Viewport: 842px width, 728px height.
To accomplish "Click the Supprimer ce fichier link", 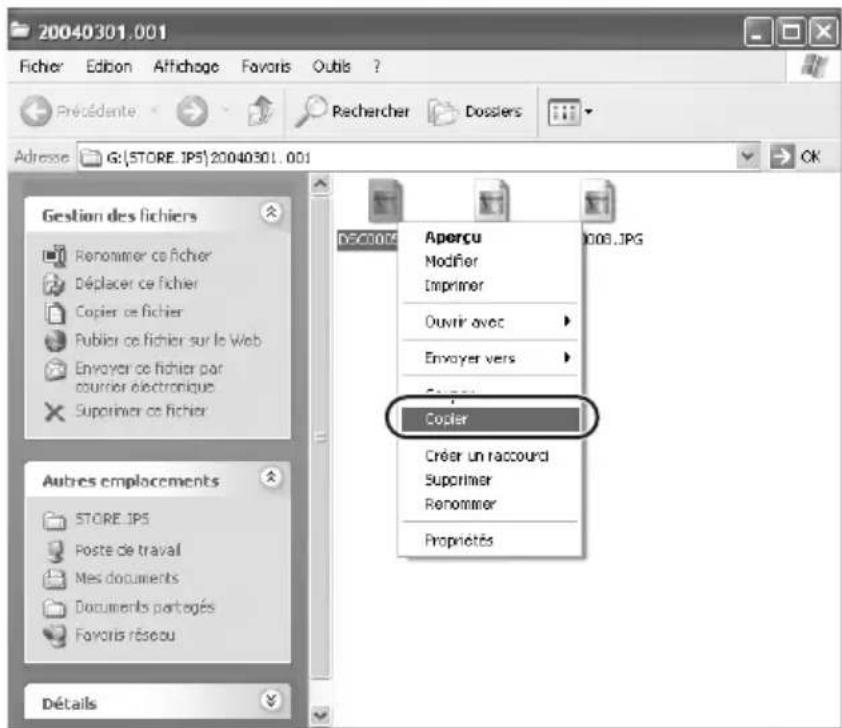I will [x=141, y=411].
